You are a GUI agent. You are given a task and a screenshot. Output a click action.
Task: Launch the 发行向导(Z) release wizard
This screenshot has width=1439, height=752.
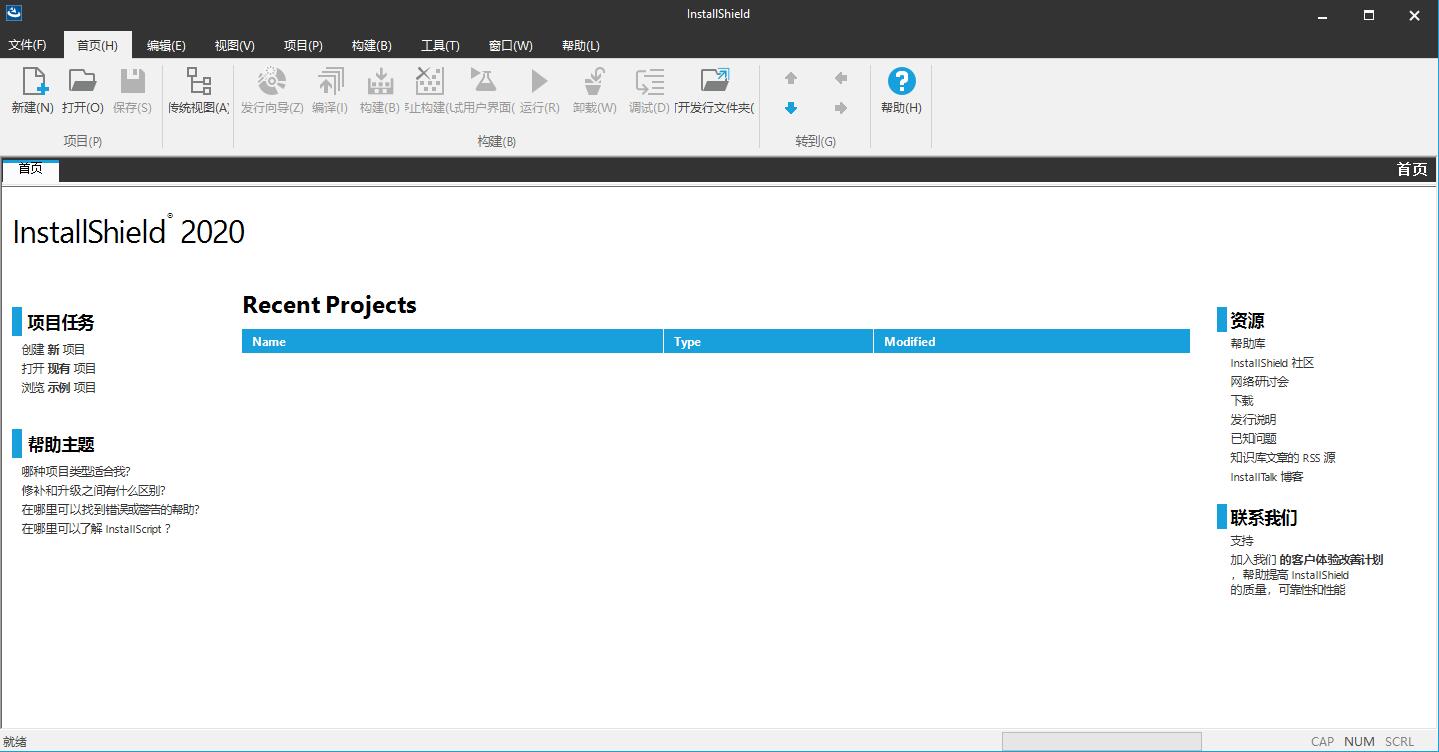point(271,81)
